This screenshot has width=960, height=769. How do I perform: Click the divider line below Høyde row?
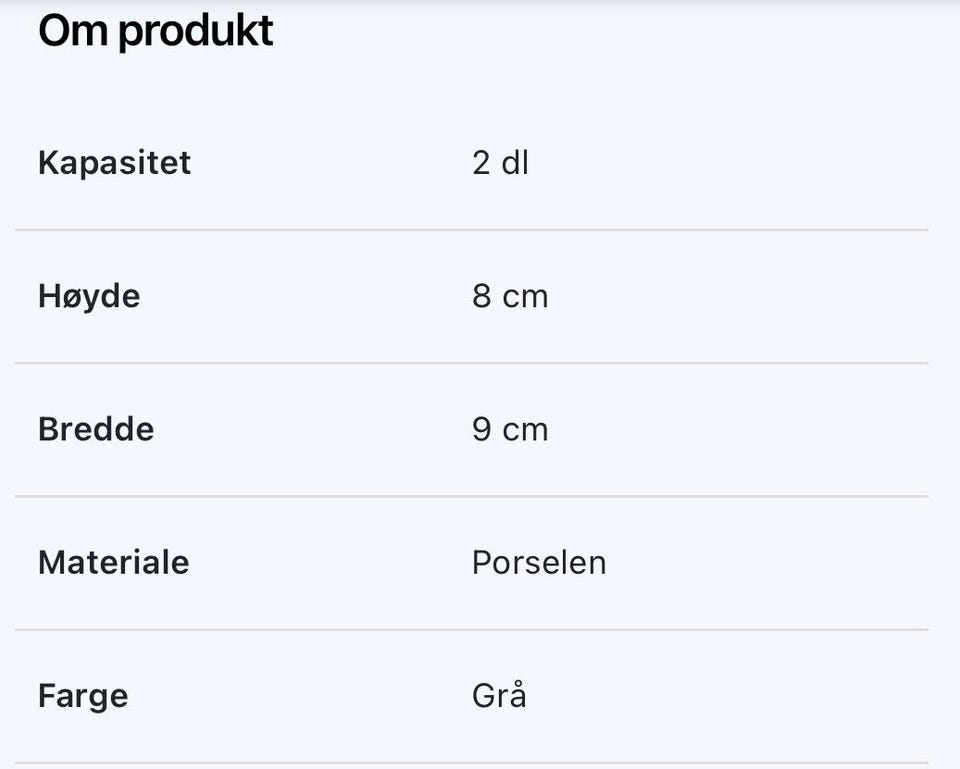(x=471, y=363)
